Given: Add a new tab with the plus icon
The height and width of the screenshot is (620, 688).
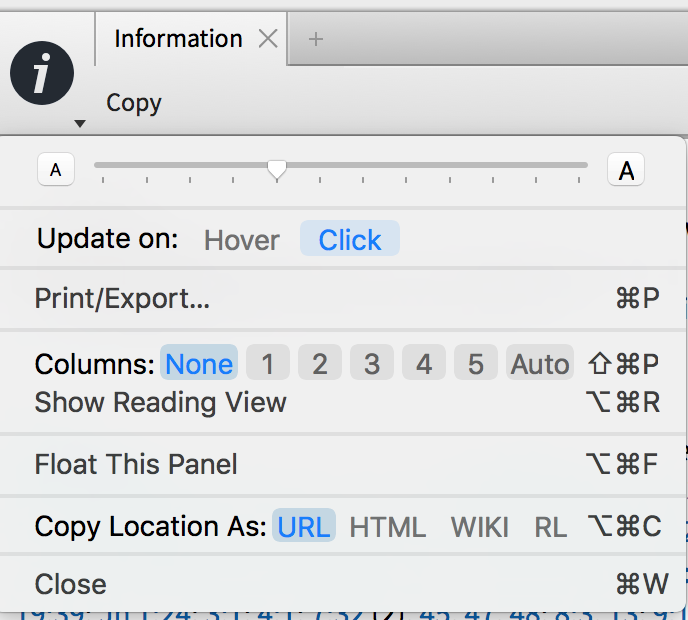Looking at the screenshot, I should [x=316, y=39].
